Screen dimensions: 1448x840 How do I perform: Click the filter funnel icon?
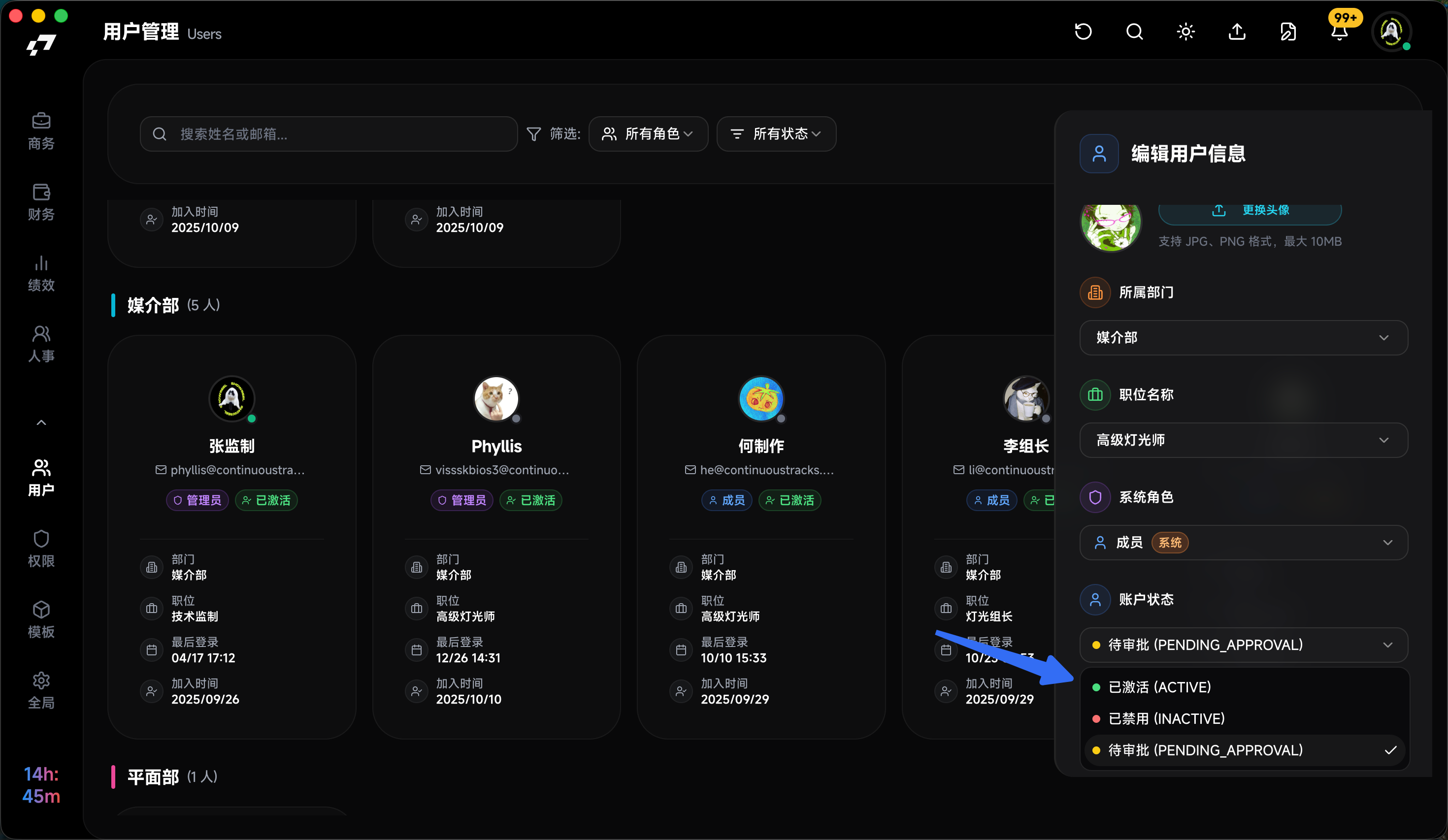click(533, 134)
